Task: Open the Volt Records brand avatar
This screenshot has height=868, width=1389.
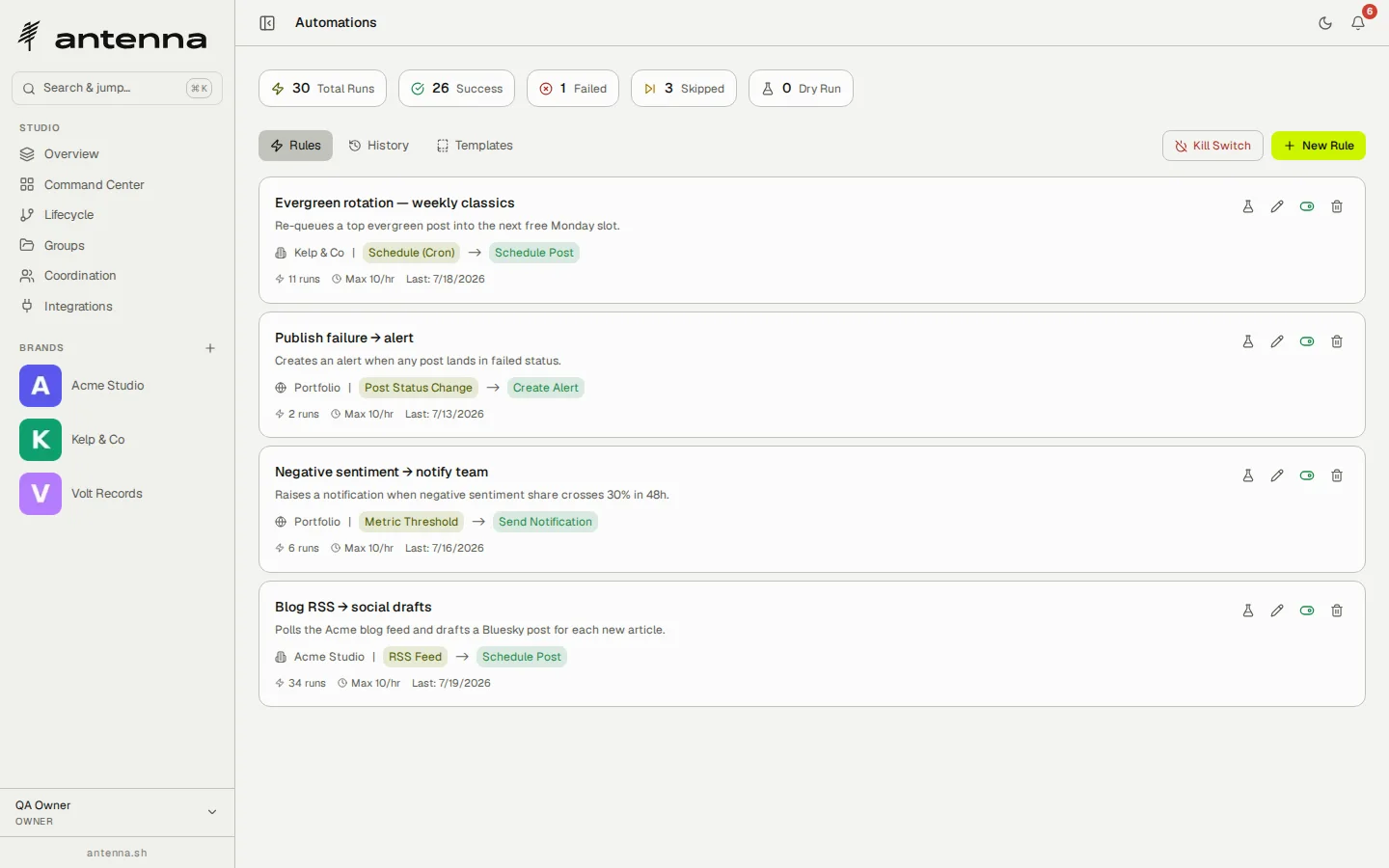Action: click(41, 494)
